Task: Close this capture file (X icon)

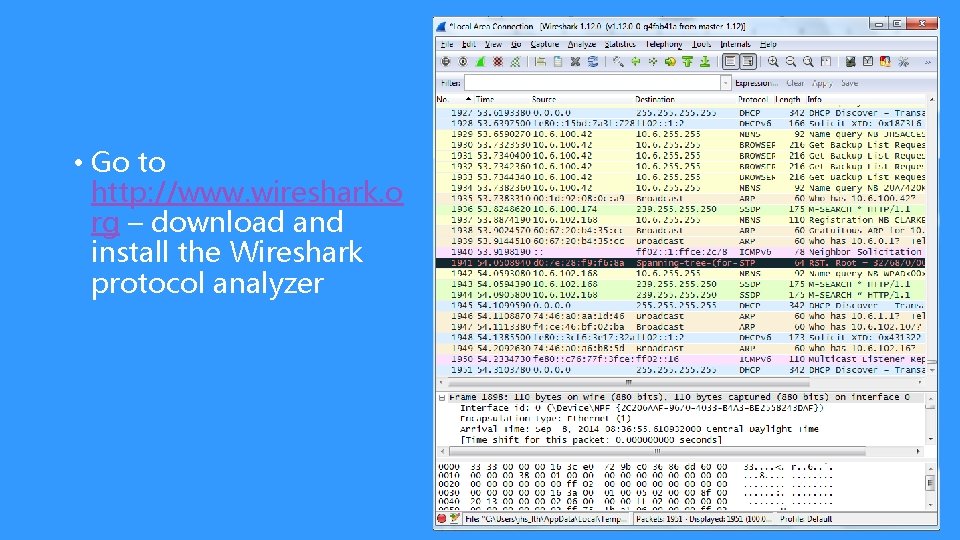Action: click(x=575, y=62)
